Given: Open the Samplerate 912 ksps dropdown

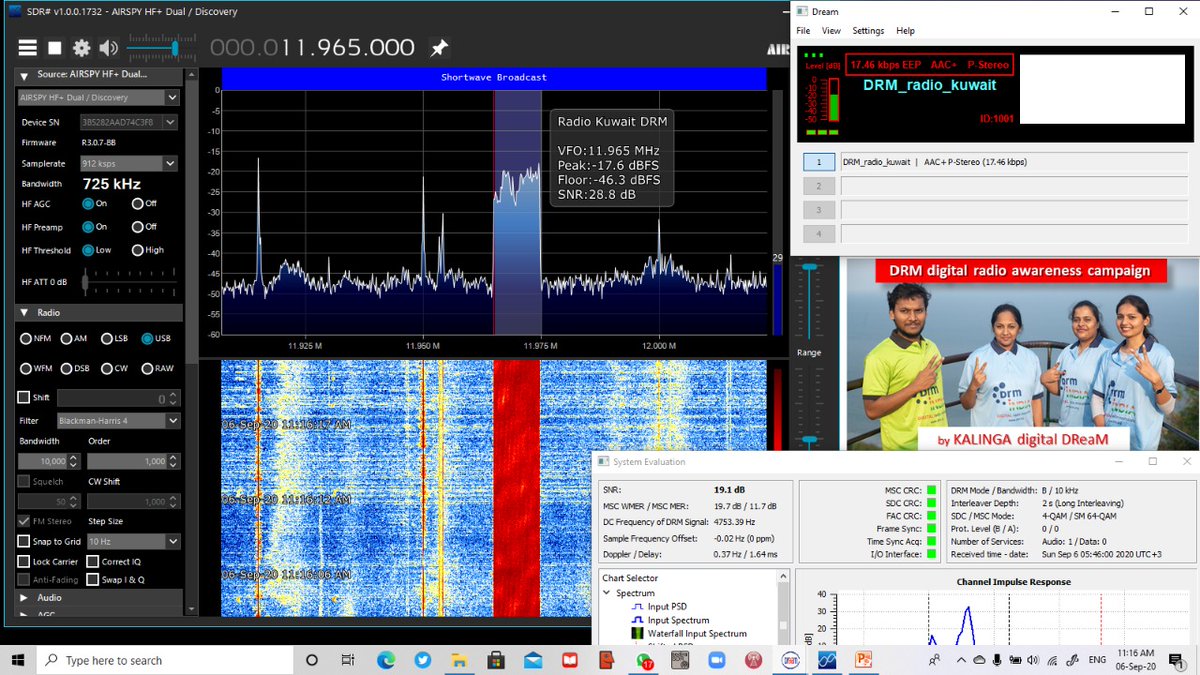Looking at the screenshot, I should (x=128, y=163).
